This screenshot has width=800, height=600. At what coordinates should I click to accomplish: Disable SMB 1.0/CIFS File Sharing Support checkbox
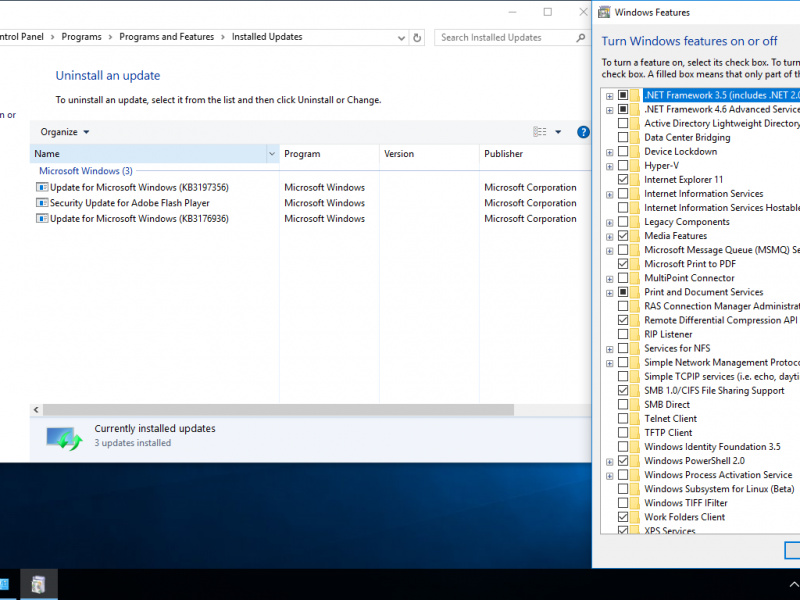click(x=623, y=391)
